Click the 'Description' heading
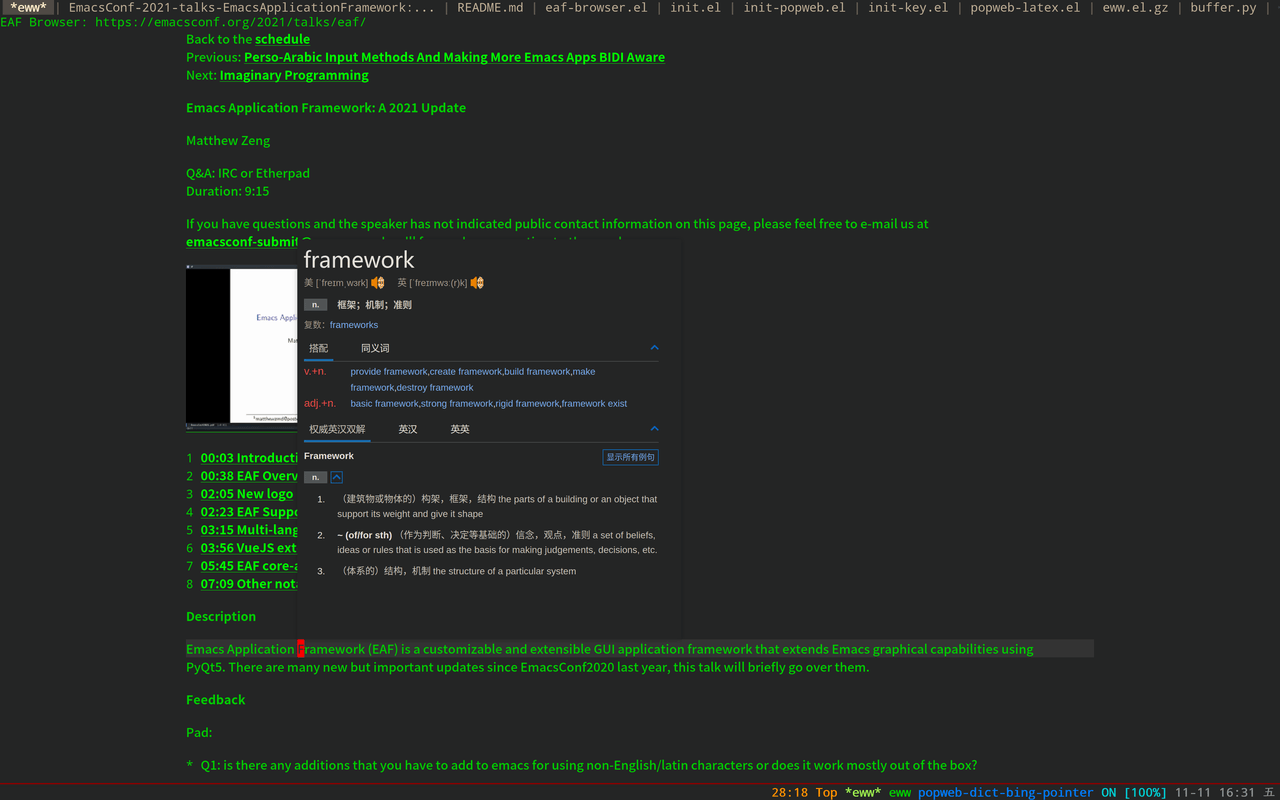The height and width of the screenshot is (800, 1280). point(221,617)
